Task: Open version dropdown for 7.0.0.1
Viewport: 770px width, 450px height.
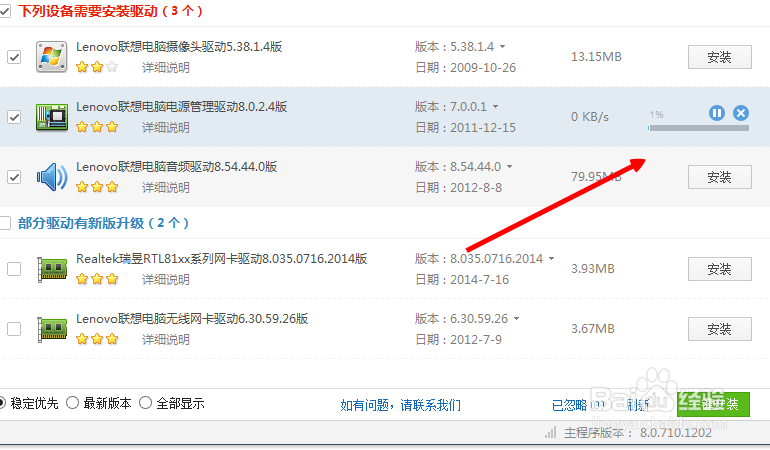Action: [495, 107]
